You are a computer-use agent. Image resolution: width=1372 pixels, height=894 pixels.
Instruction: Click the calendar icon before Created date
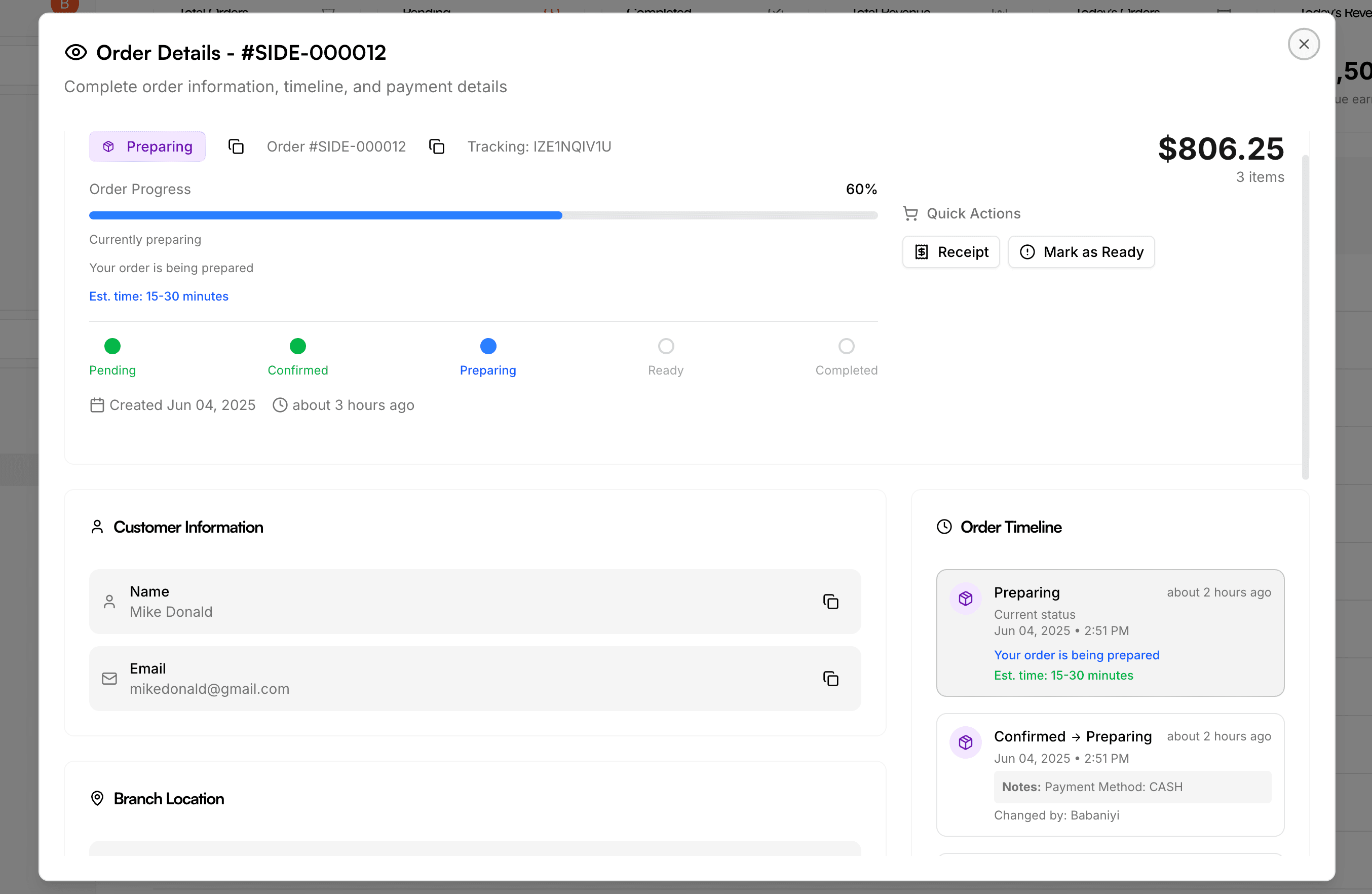point(97,405)
